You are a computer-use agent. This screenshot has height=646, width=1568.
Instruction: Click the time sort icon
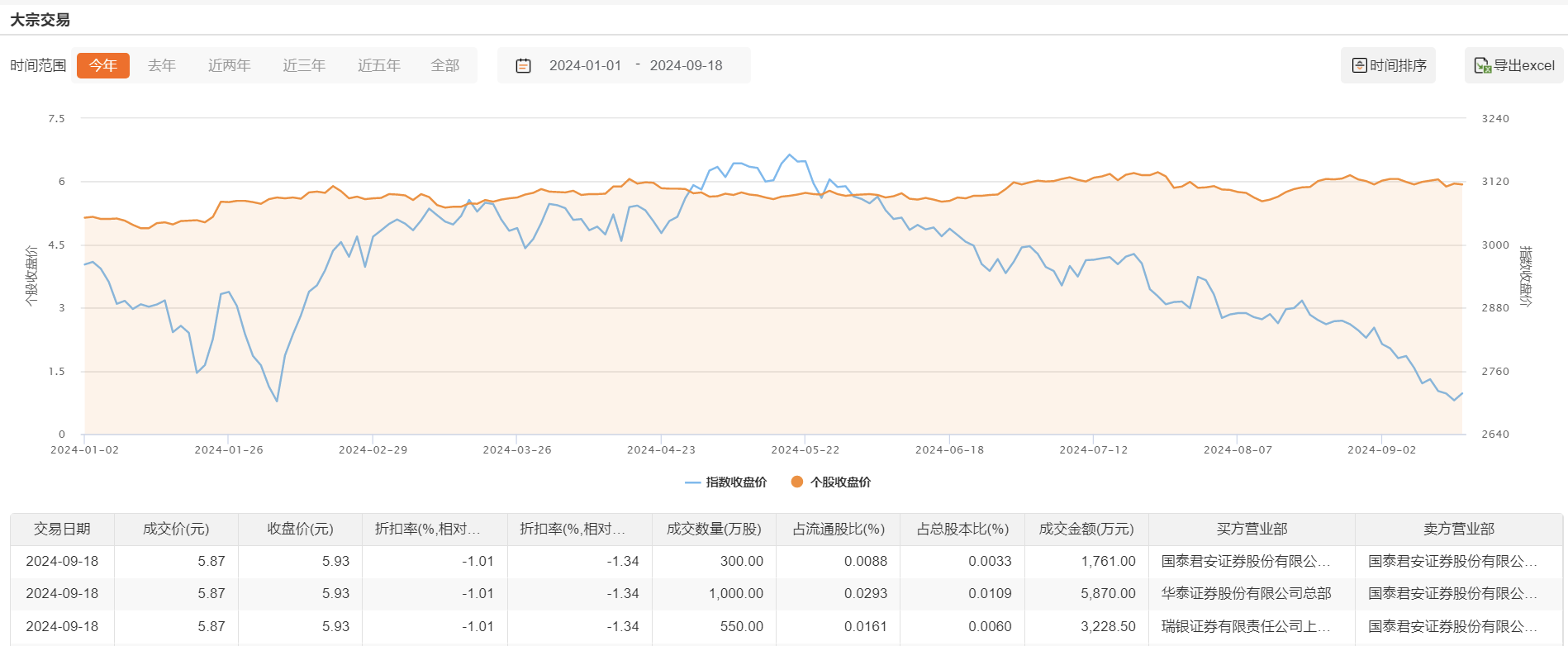tap(1359, 65)
